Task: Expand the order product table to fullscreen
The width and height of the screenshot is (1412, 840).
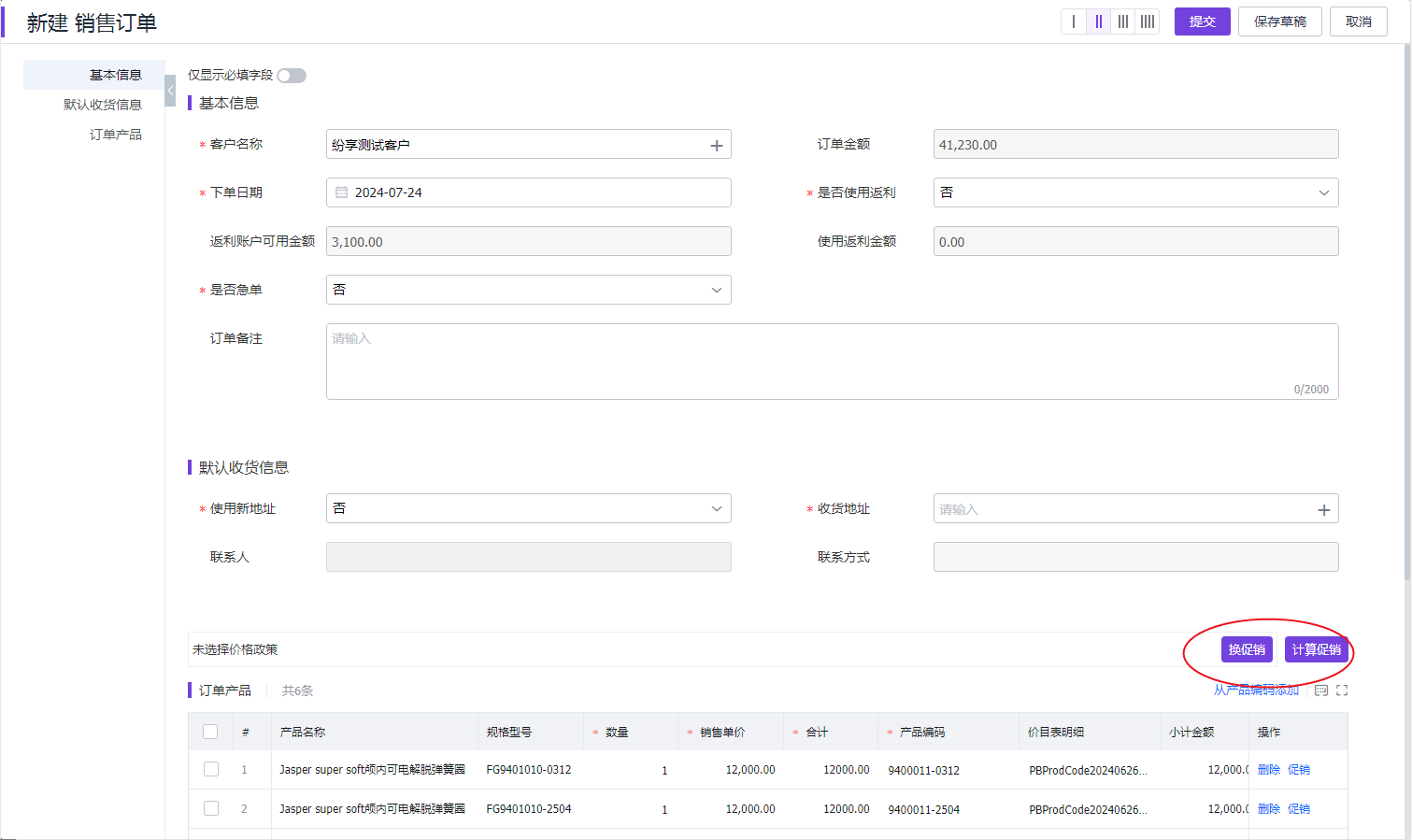Action: click(1342, 690)
